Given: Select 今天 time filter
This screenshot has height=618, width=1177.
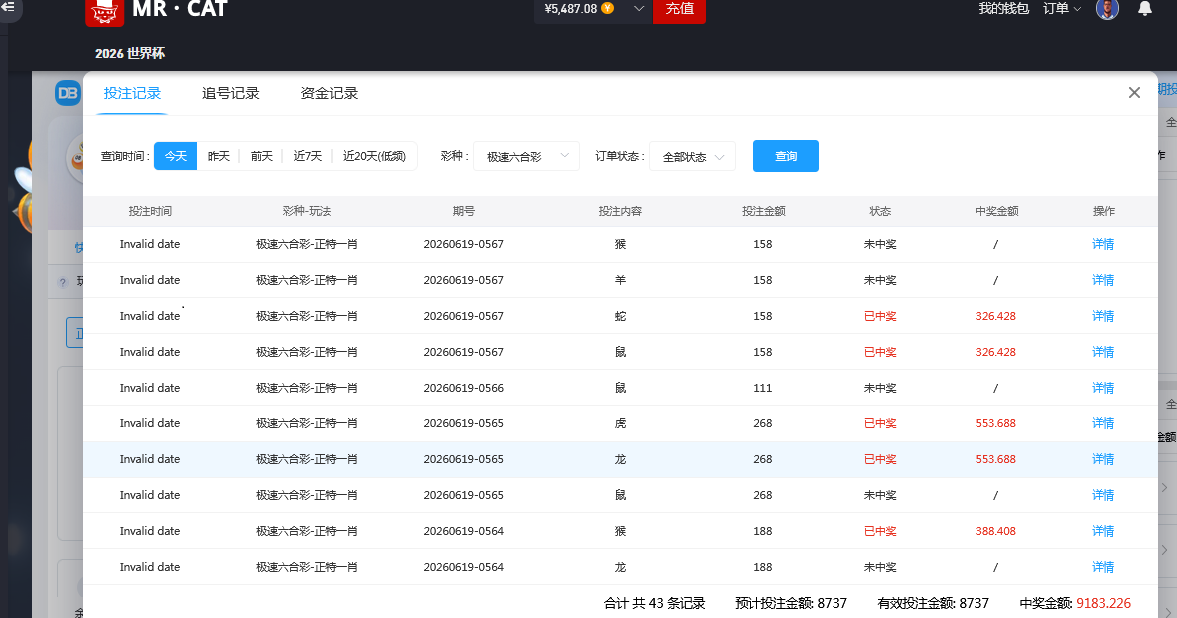Looking at the screenshot, I should pos(176,156).
